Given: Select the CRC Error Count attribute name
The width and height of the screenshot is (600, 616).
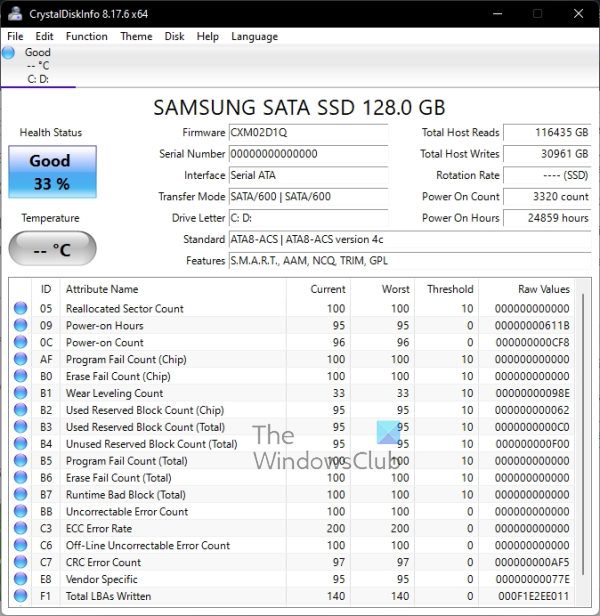Looking at the screenshot, I should pyautogui.click(x=103, y=563).
